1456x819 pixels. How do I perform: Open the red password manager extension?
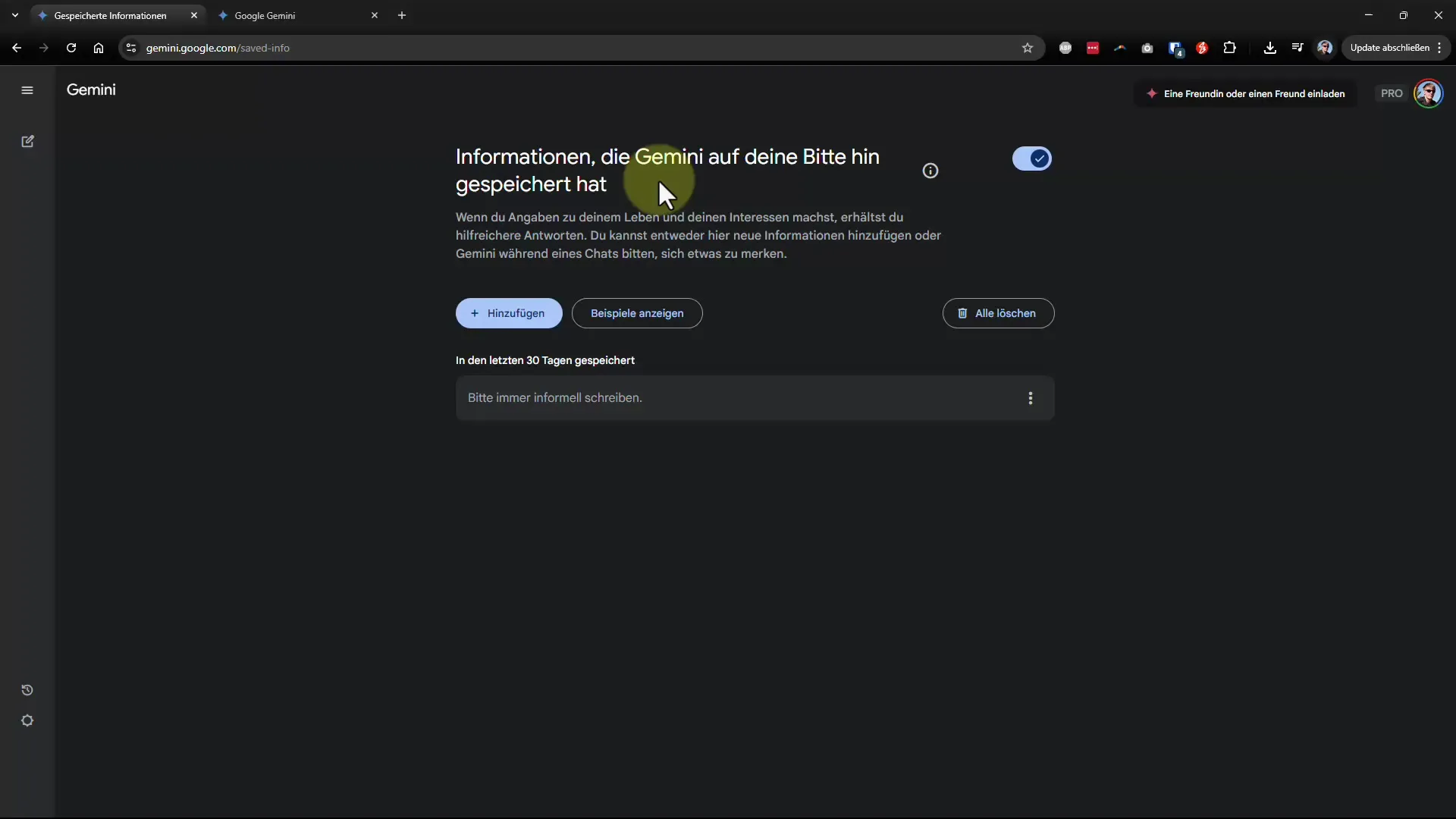click(x=1093, y=48)
